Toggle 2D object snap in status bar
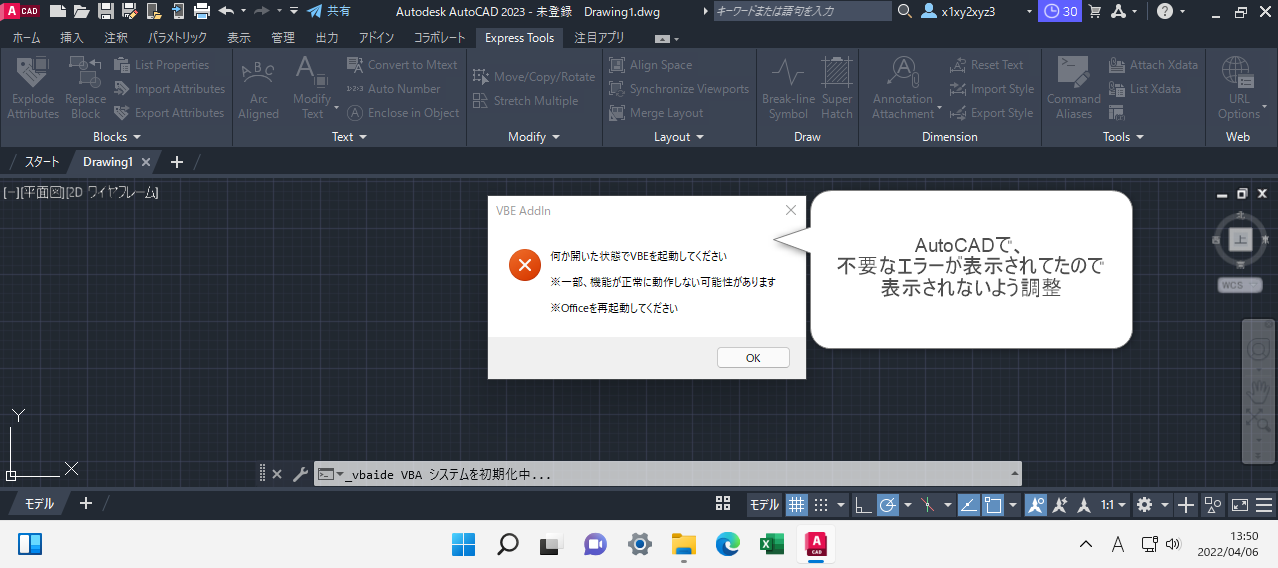Viewport: 1278px width, 568px height. pyautogui.click(x=993, y=505)
